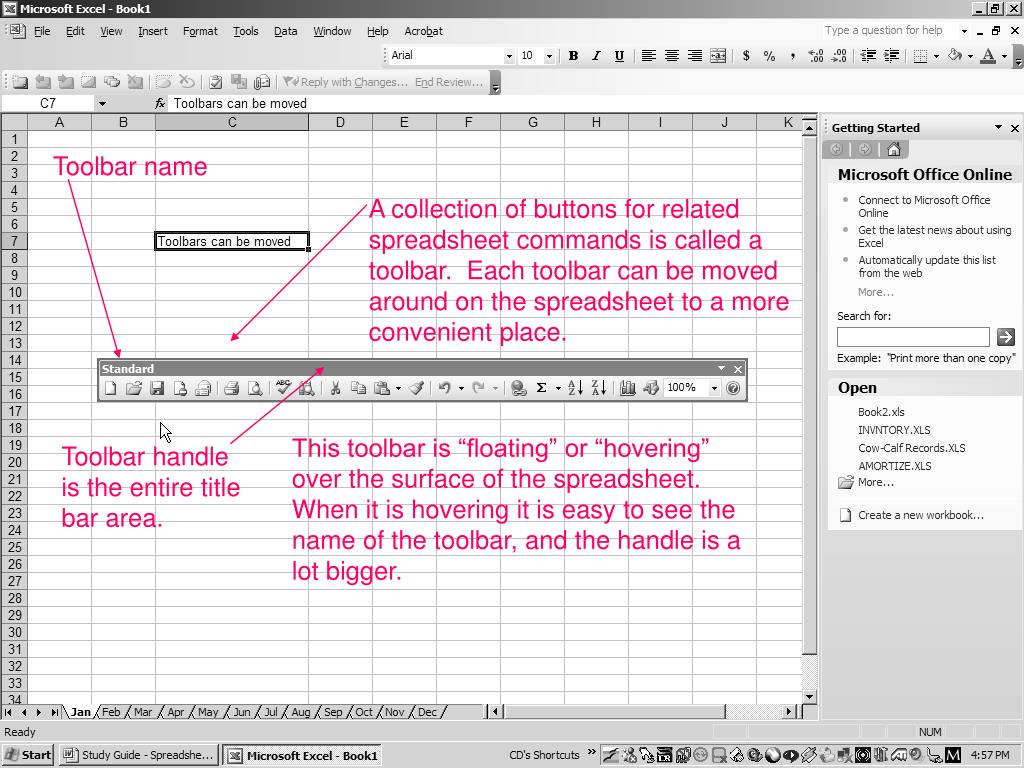Click the vertical scrollbar down arrow
This screenshot has width=1024, height=768.
pyautogui.click(x=809, y=697)
